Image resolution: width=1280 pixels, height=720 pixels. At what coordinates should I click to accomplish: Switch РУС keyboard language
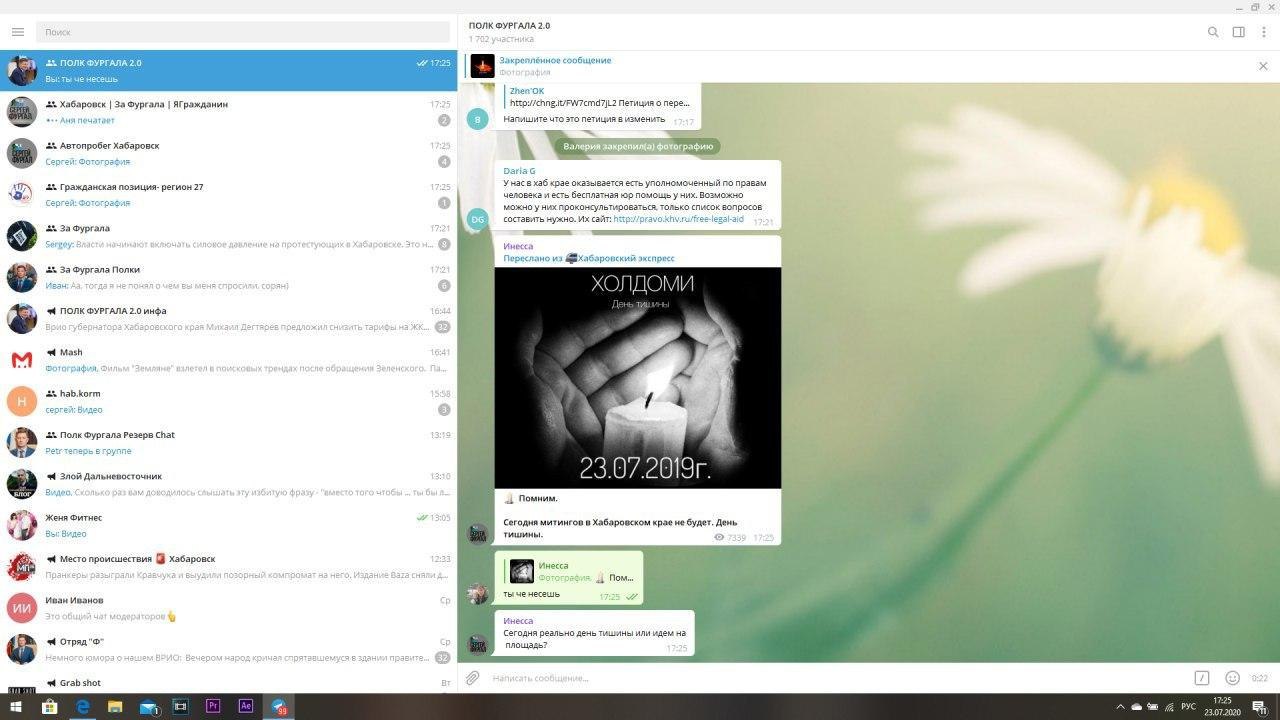click(1188, 706)
